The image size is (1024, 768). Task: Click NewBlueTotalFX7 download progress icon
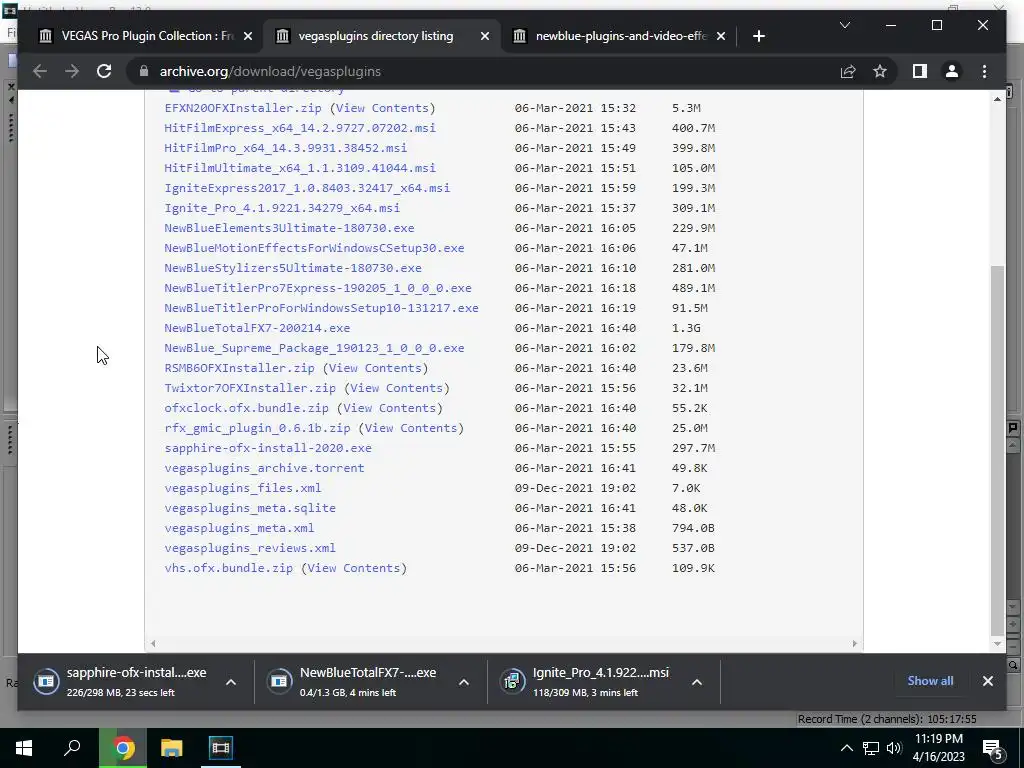280,681
